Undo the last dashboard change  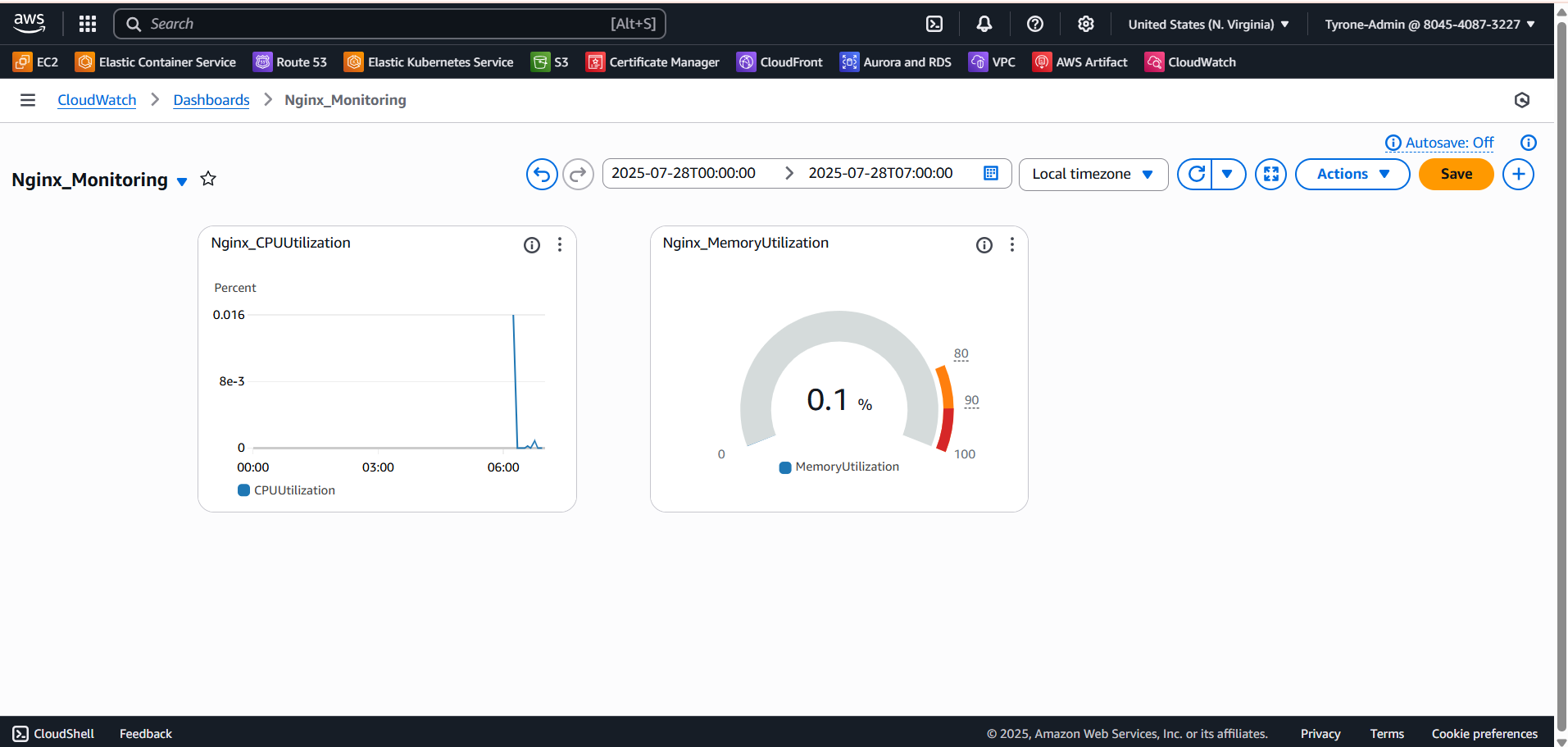[542, 174]
